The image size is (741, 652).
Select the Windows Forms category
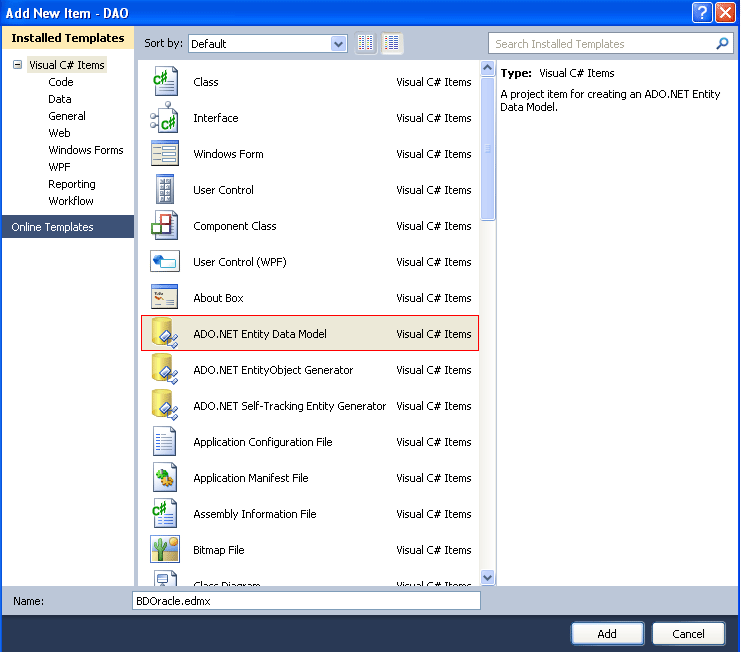[86, 150]
